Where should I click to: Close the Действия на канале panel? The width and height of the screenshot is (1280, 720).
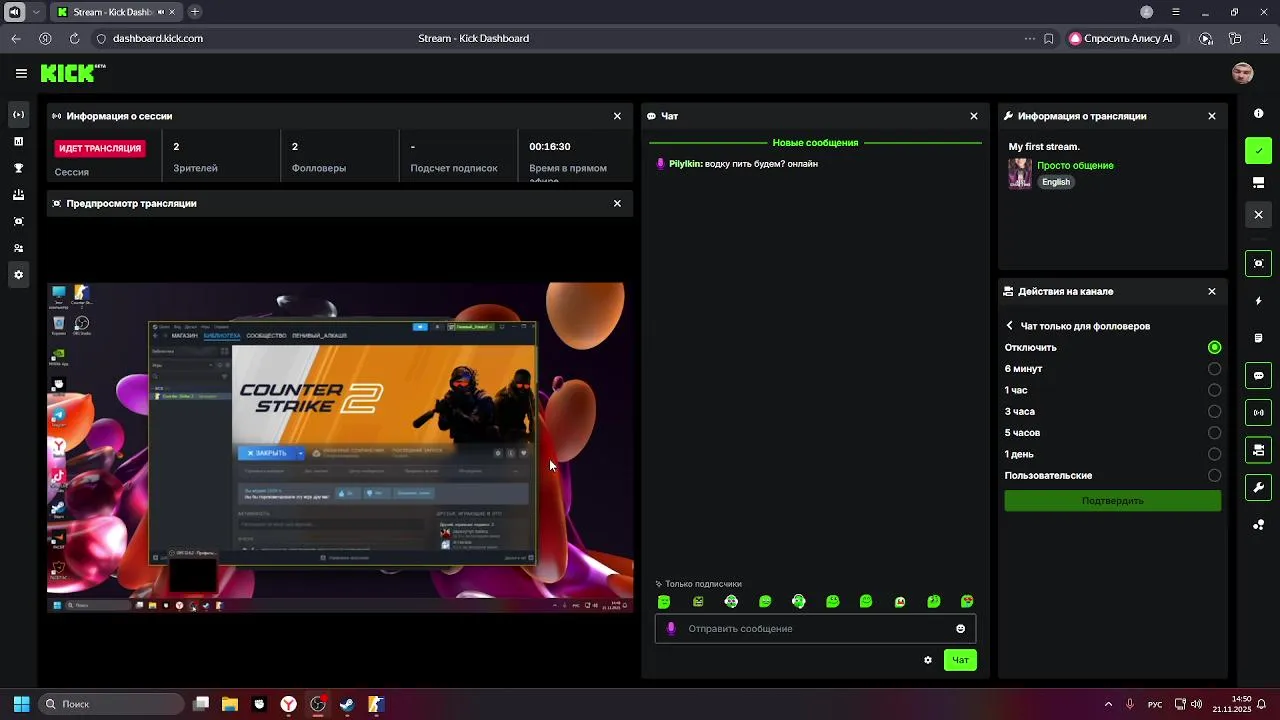click(x=1212, y=292)
